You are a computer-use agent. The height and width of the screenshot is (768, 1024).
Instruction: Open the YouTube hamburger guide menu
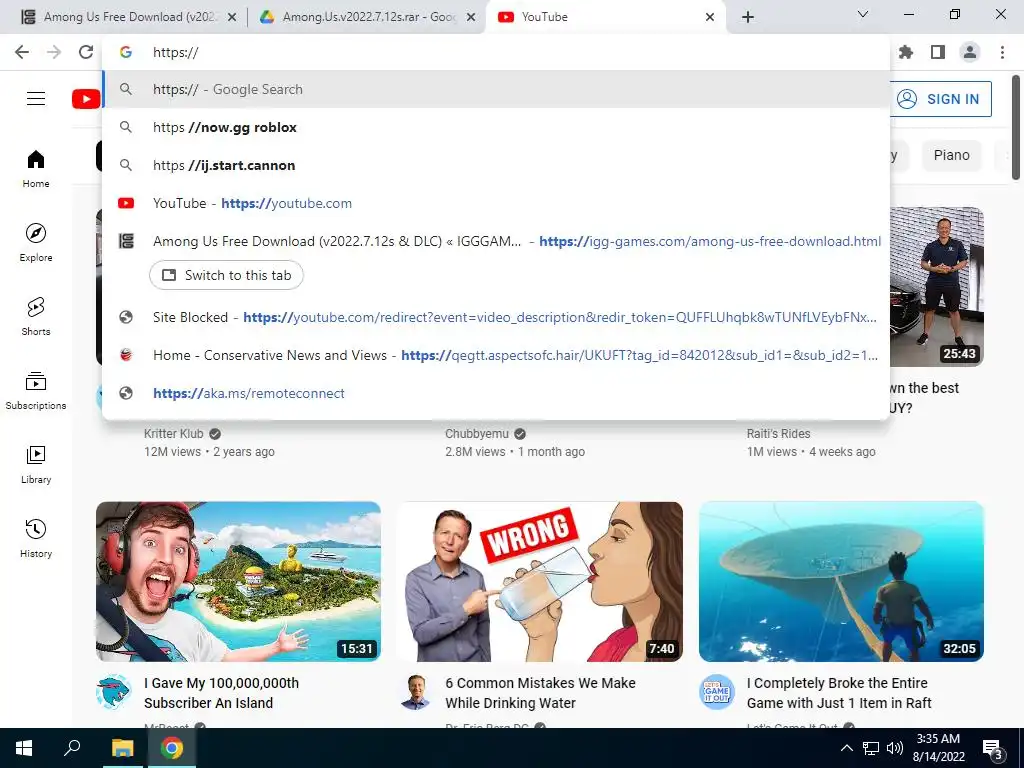click(36, 99)
